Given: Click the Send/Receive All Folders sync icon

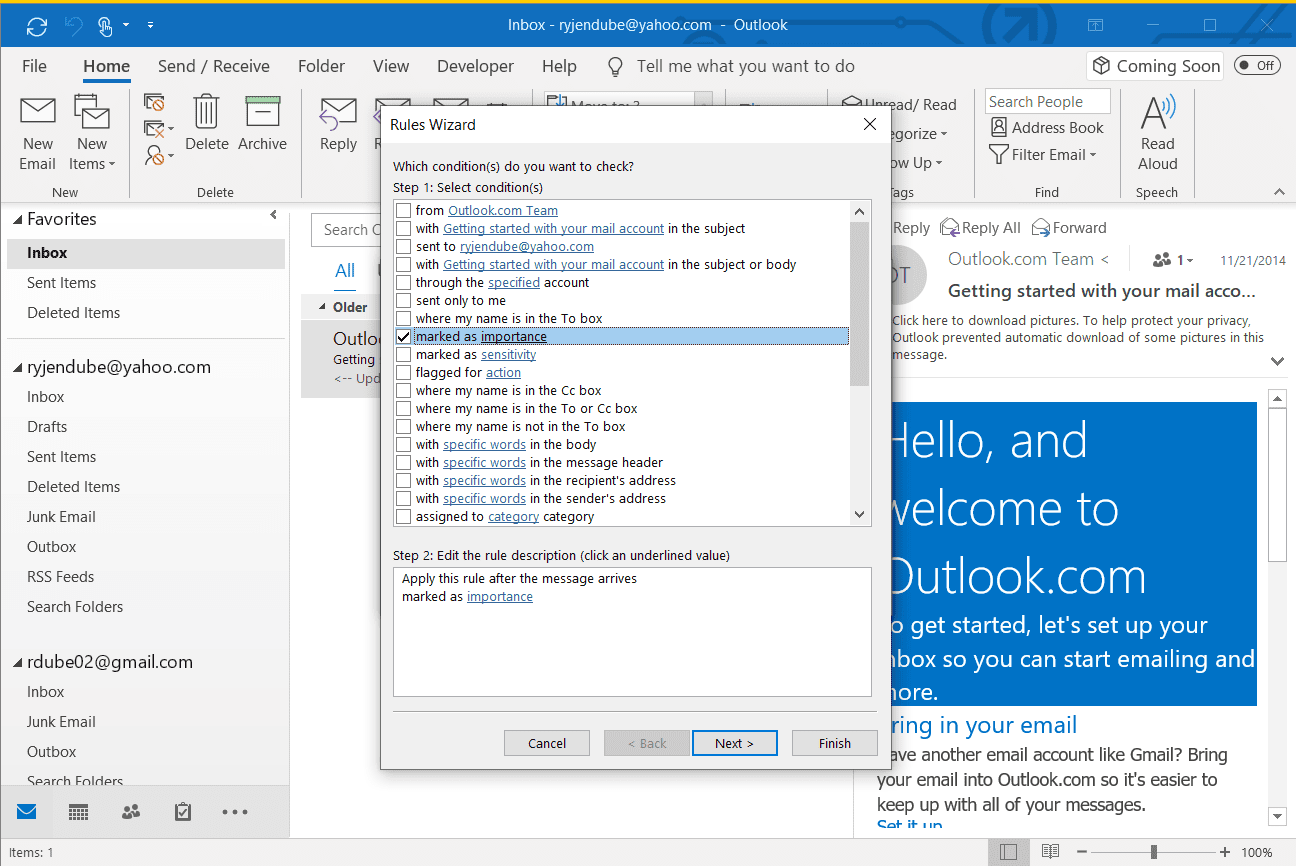Looking at the screenshot, I should pyautogui.click(x=37, y=25).
